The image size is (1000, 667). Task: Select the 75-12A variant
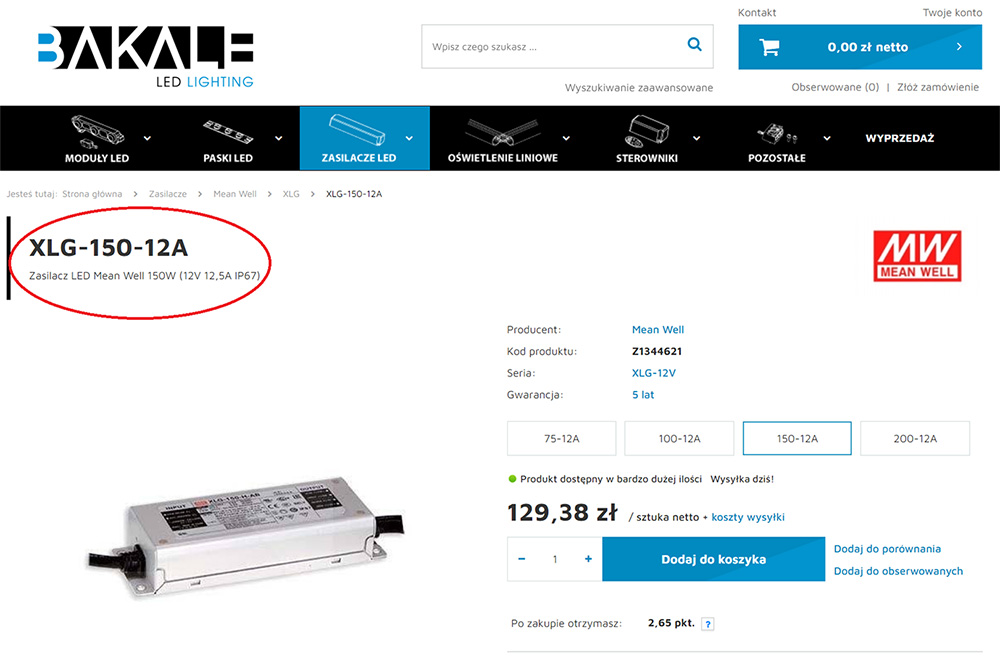[x=562, y=439]
